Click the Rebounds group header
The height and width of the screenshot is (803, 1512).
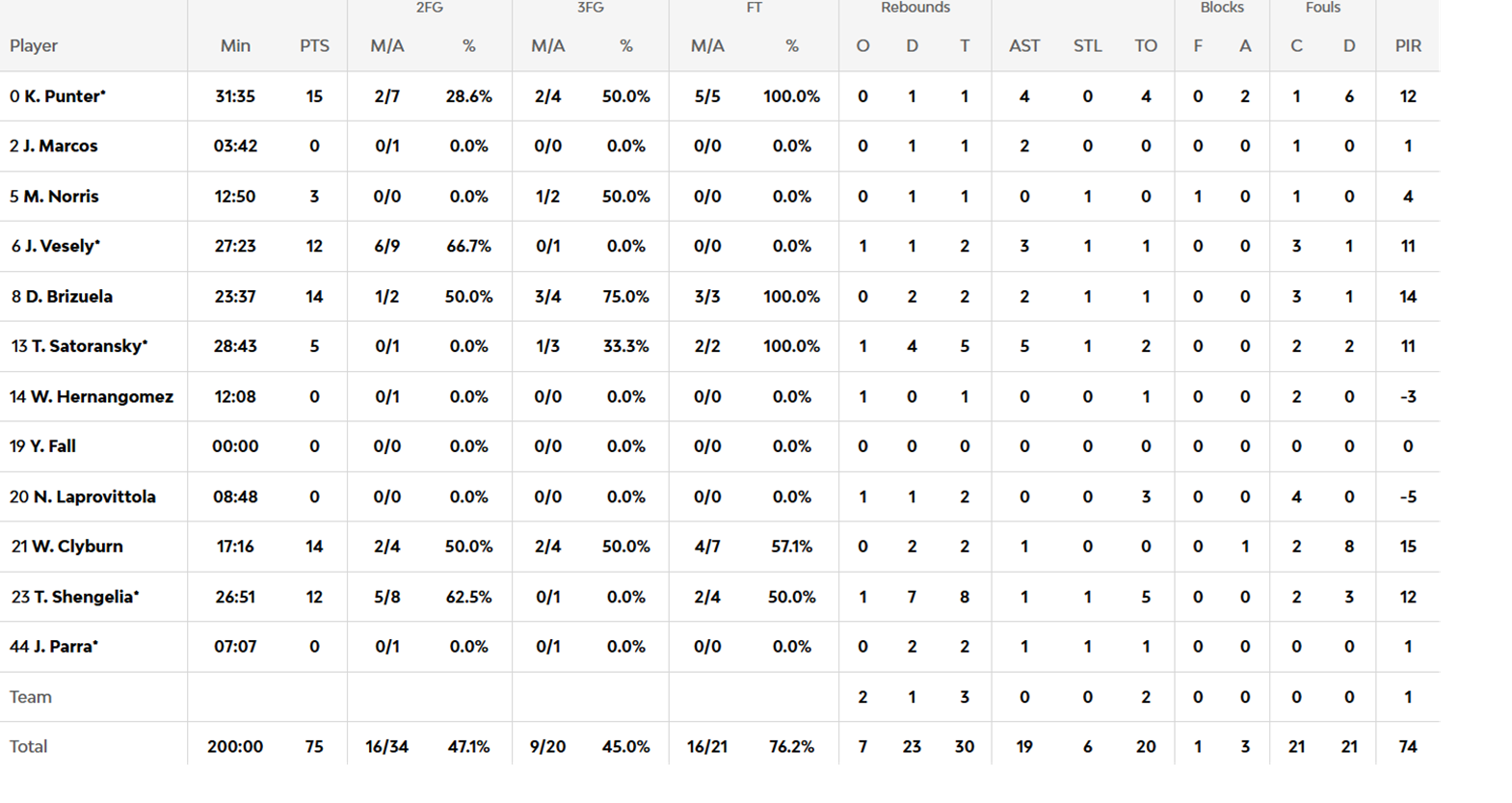915,8
